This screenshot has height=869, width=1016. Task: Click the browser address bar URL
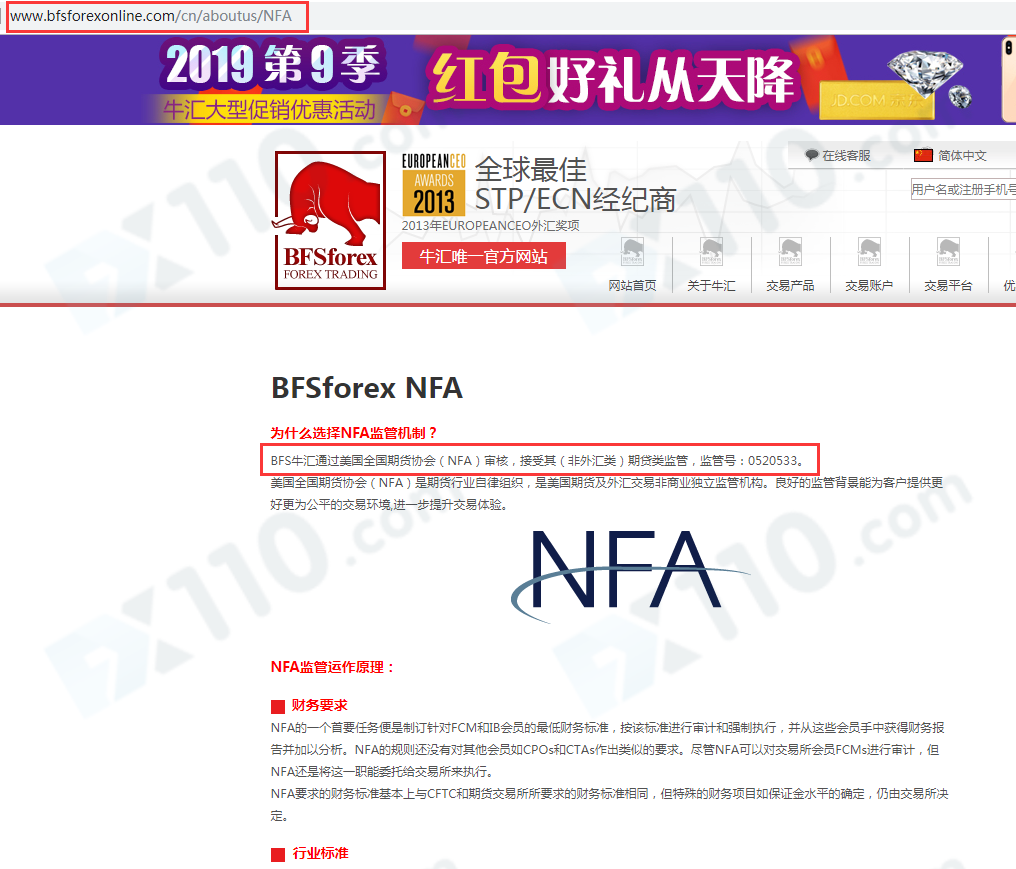pos(151,16)
